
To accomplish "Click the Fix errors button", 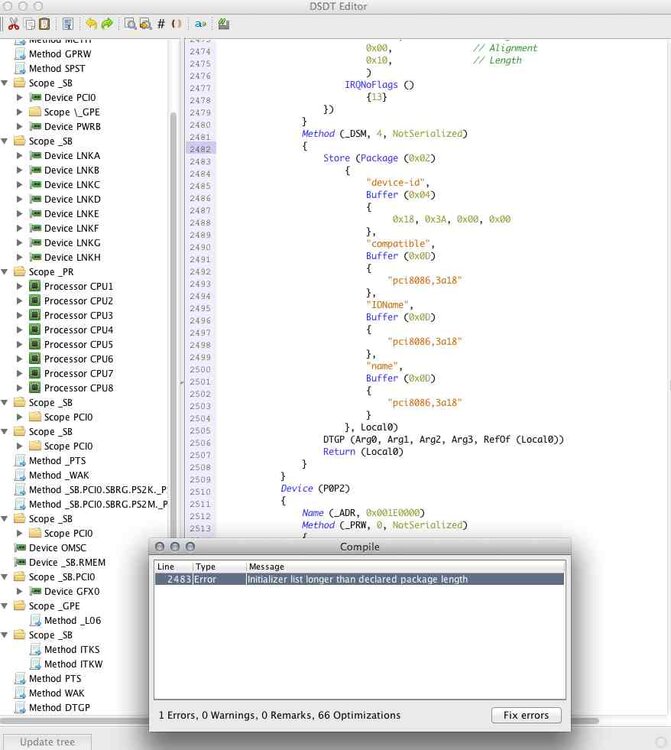I will (526, 715).
